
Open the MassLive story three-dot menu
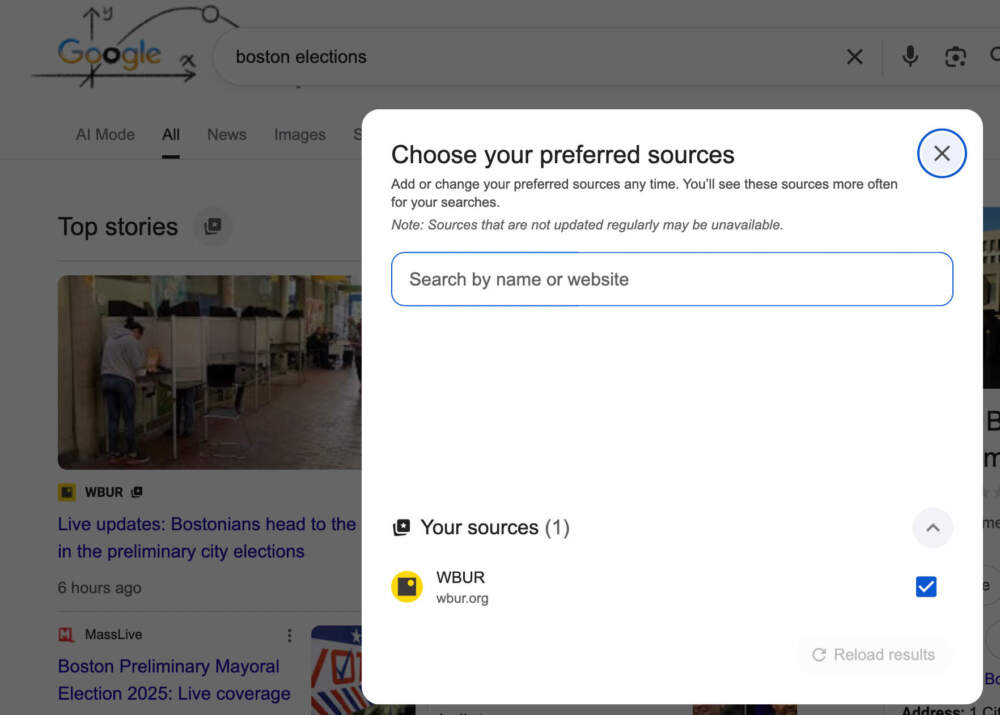290,635
